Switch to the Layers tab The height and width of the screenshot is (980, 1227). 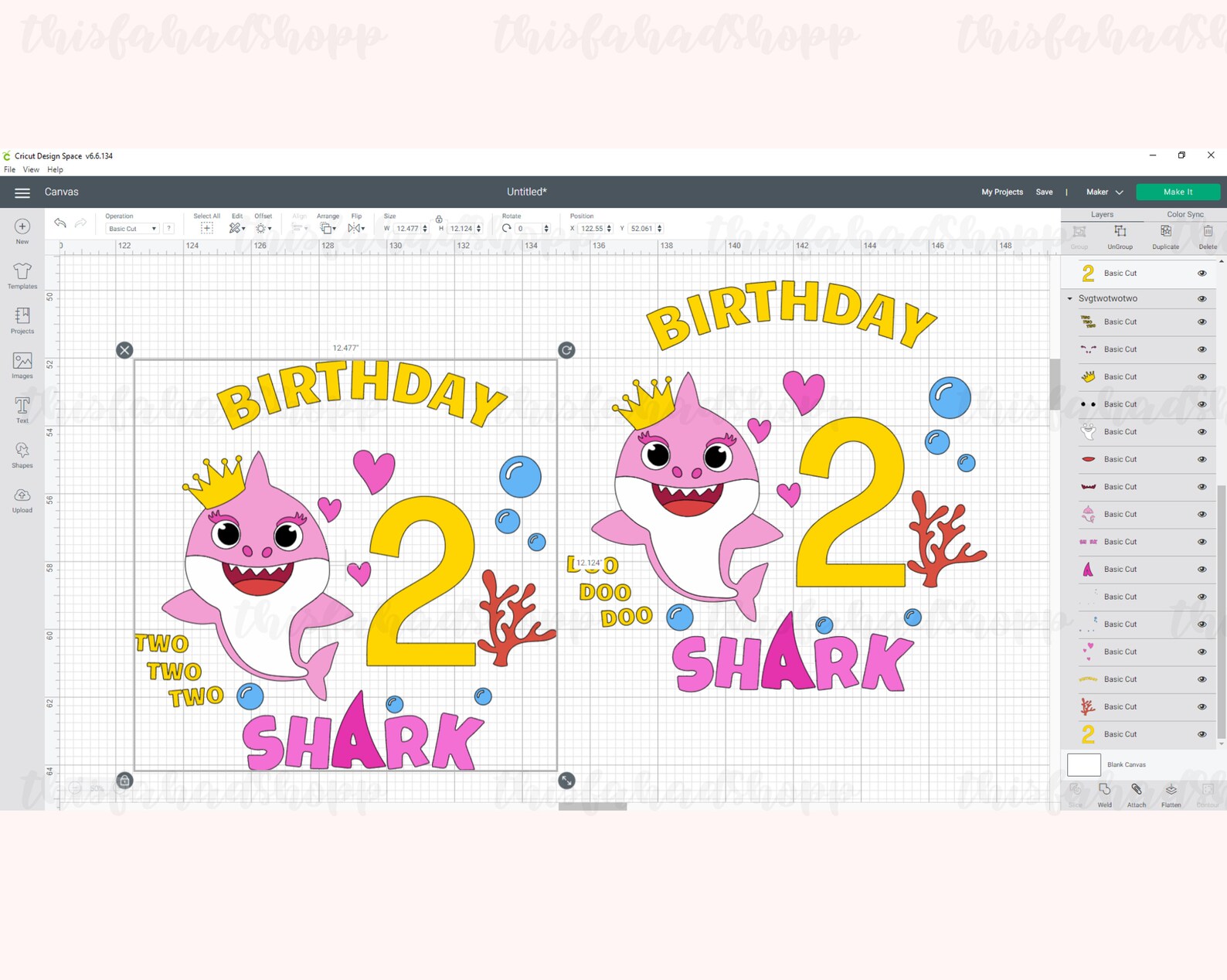pyautogui.click(x=1102, y=214)
